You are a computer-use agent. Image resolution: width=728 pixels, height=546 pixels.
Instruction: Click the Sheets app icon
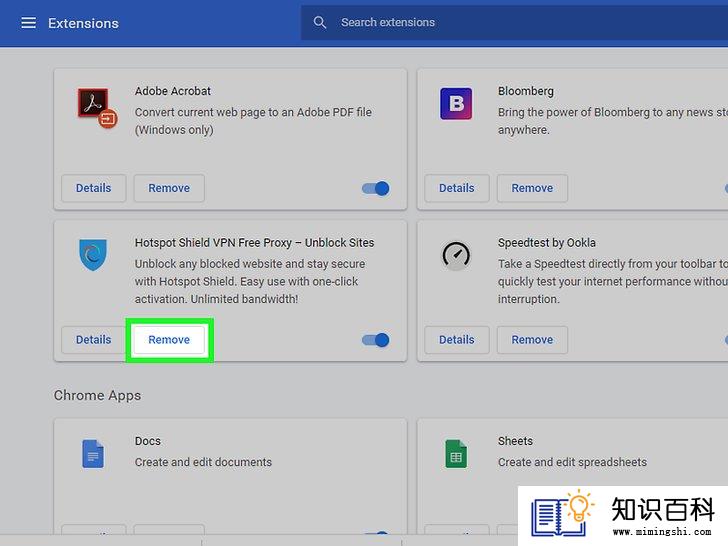click(x=456, y=453)
